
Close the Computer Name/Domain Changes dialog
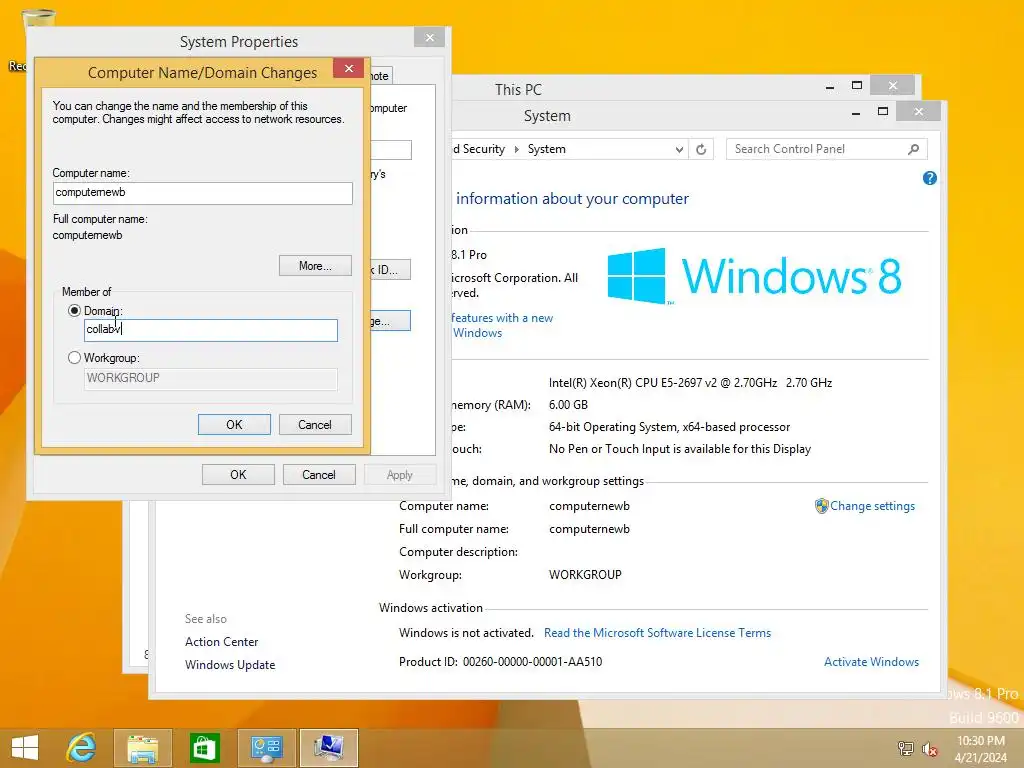click(x=349, y=68)
